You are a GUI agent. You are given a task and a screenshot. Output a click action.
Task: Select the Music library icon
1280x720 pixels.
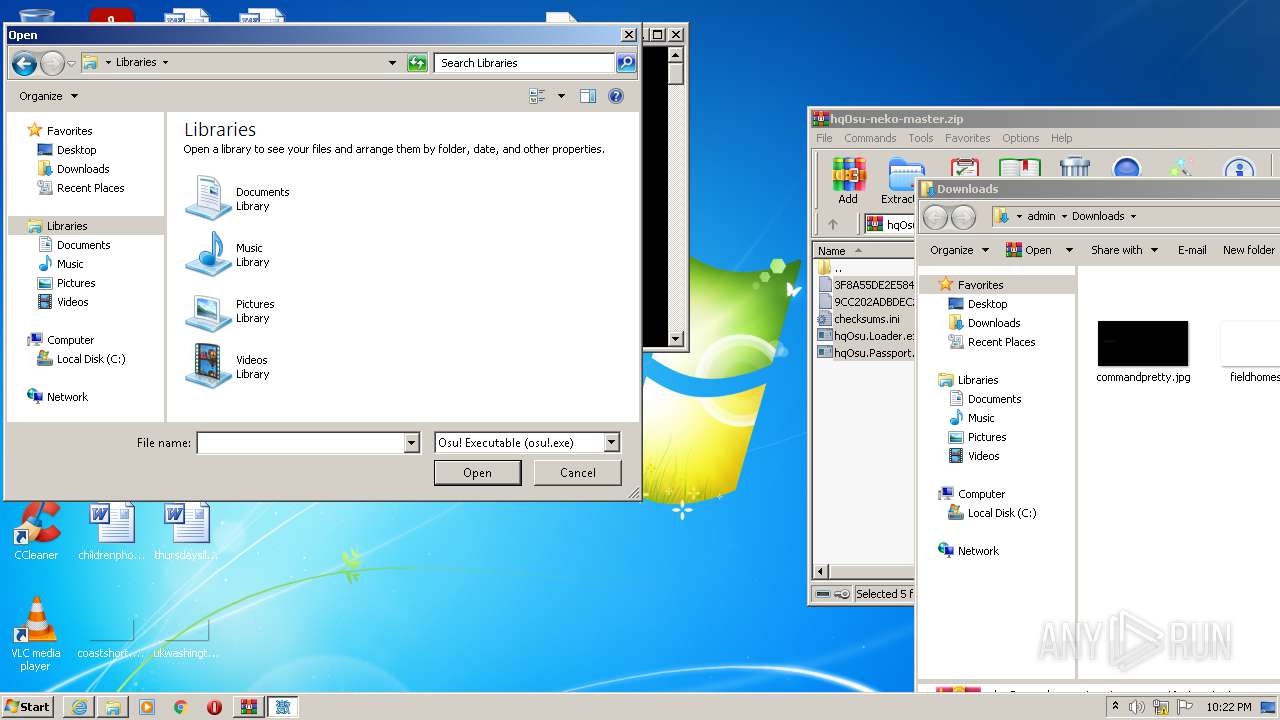[208, 254]
